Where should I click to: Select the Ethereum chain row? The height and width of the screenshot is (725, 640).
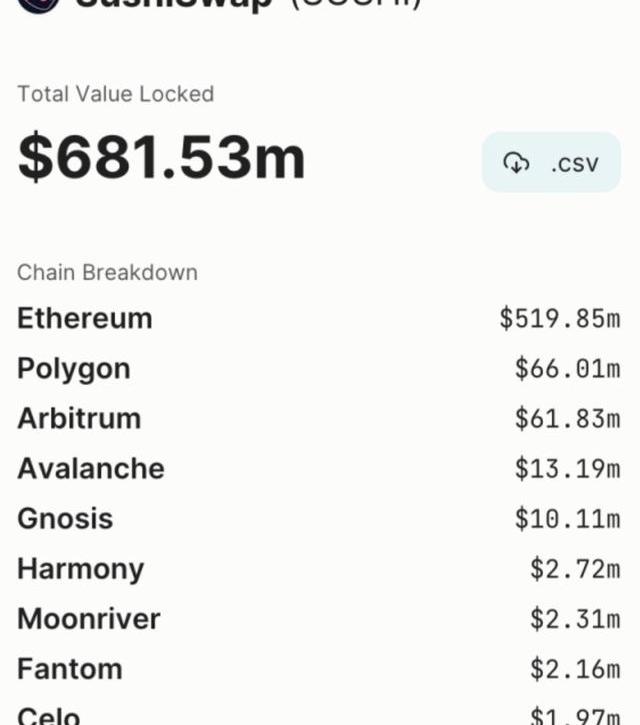tap(319, 319)
